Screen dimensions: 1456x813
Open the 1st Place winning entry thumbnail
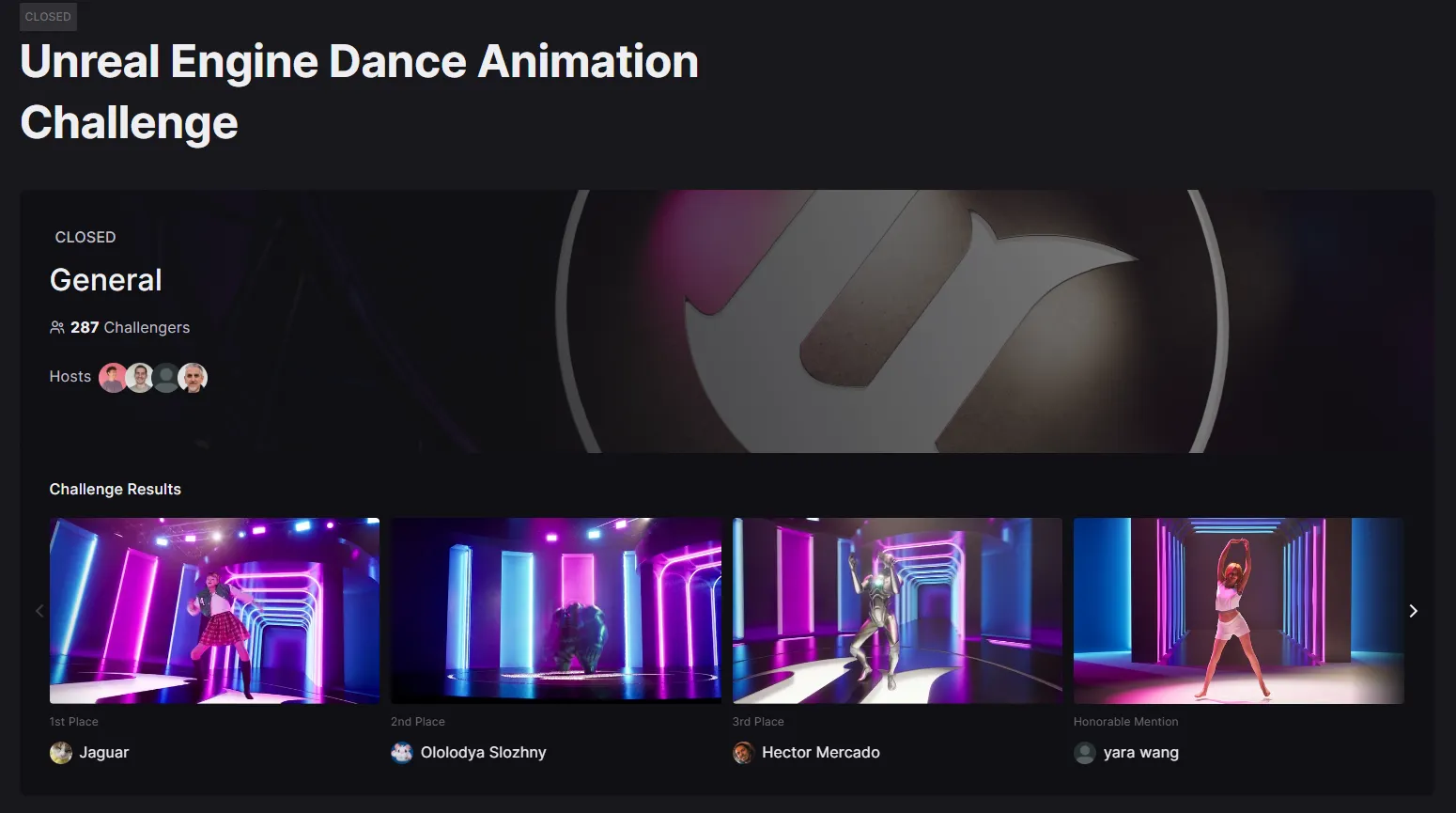[215, 611]
